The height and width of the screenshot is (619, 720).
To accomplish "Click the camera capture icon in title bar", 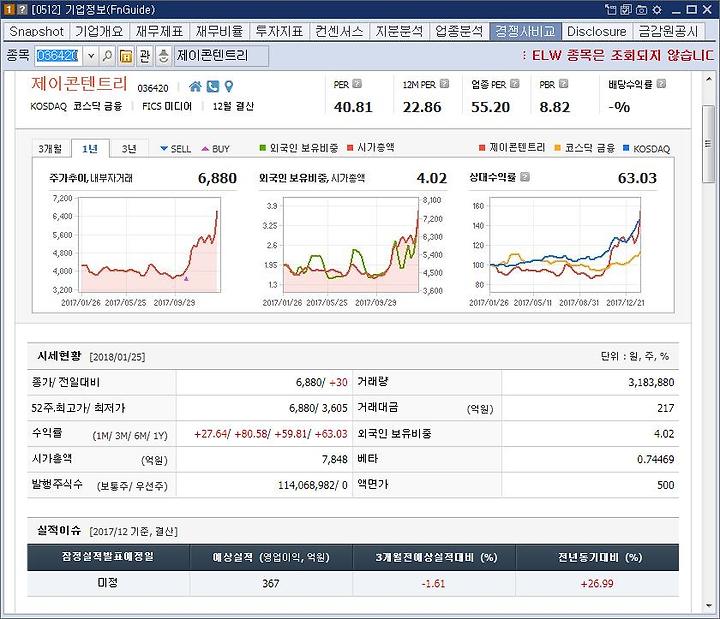I will (x=641, y=9).
